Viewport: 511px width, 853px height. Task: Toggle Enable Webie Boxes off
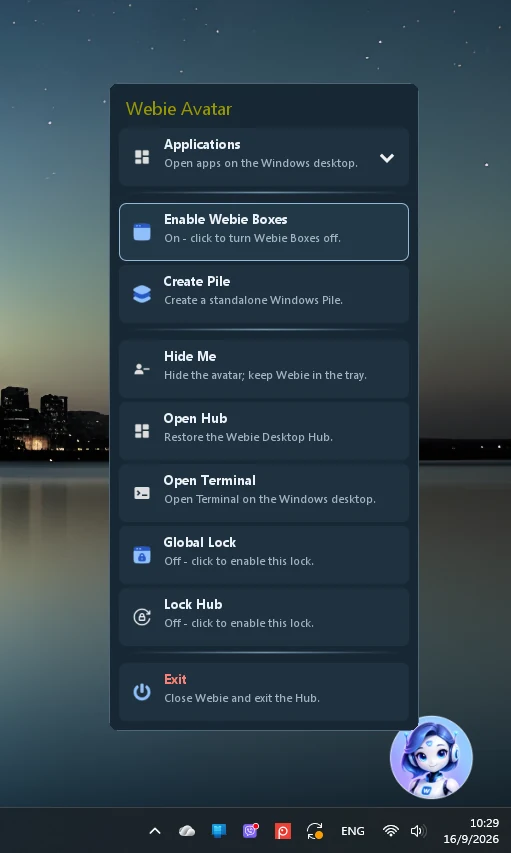pos(264,232)
